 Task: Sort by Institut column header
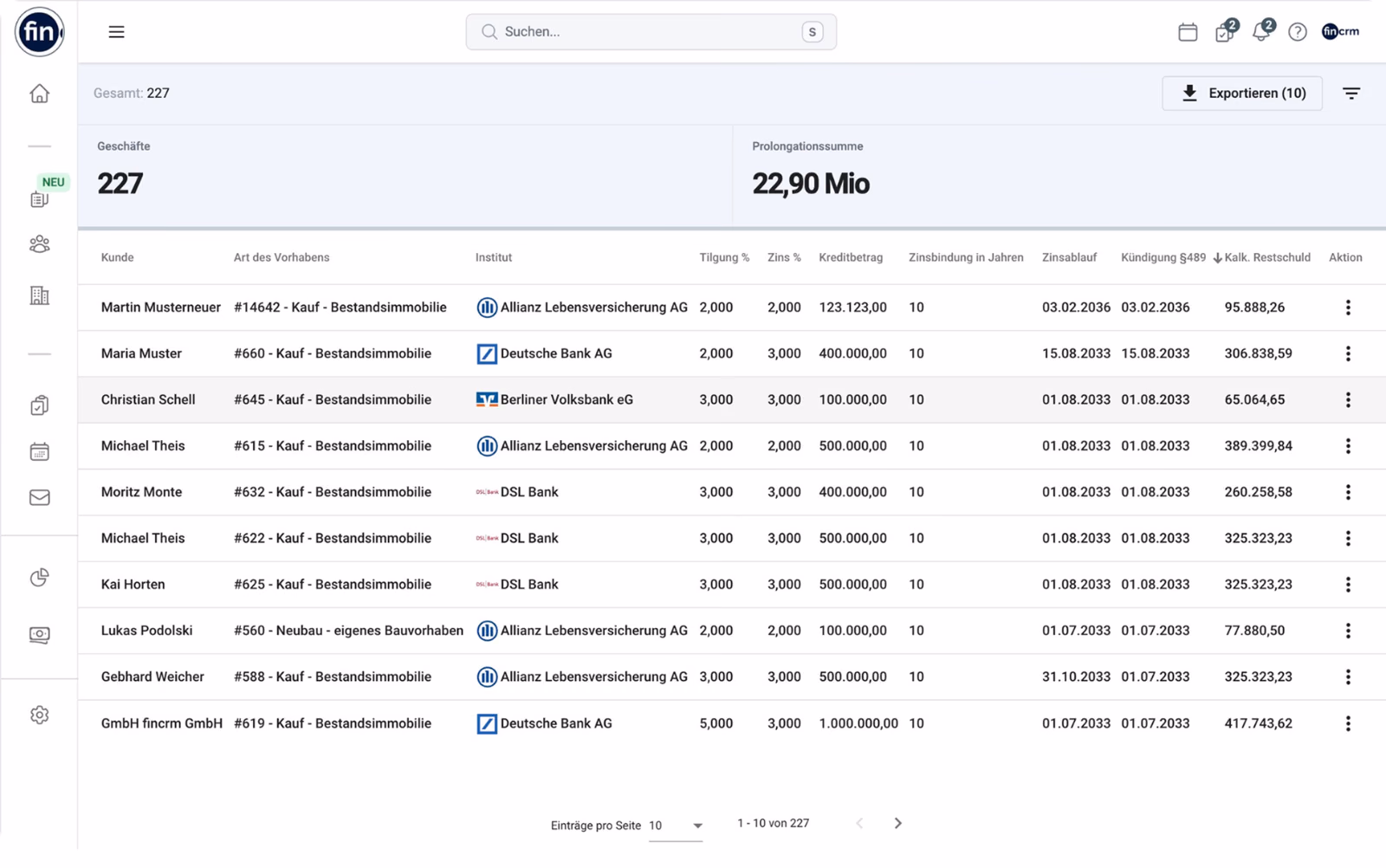[x=494, y=257]
